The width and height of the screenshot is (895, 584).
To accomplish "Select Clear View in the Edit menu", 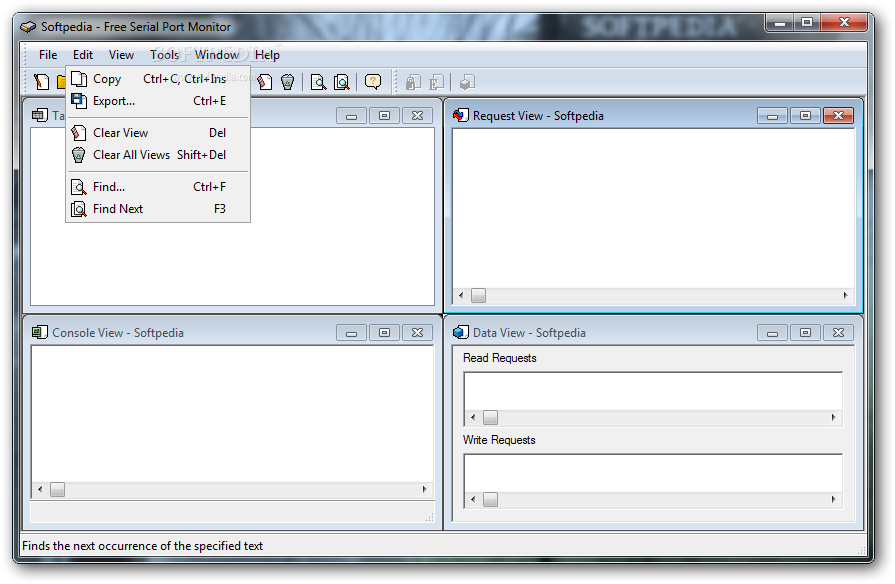I will (x=158, y=133).
